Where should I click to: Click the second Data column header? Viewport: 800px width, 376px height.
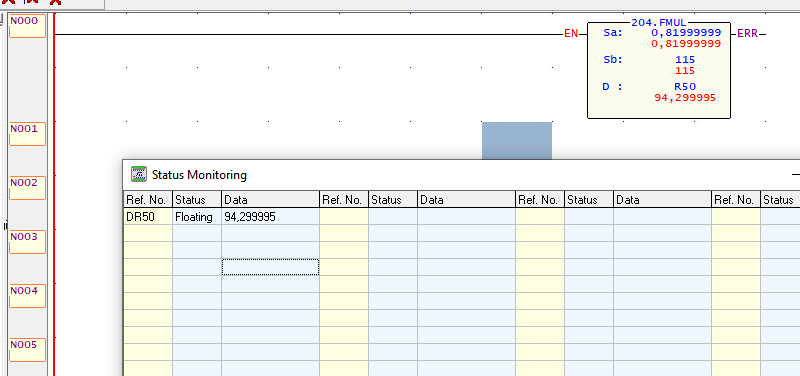[466, 200]
